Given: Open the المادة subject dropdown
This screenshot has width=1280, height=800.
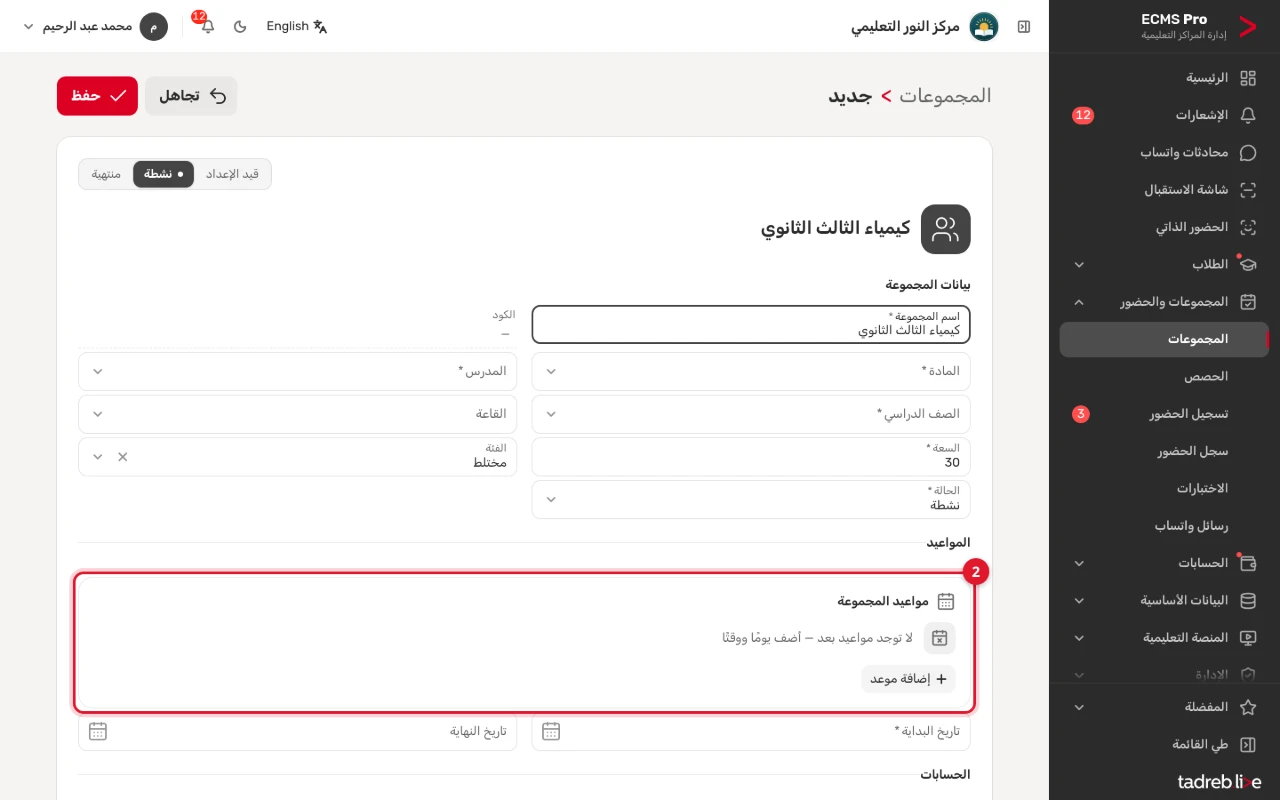Looking at the screenshot, I should 751,371.
